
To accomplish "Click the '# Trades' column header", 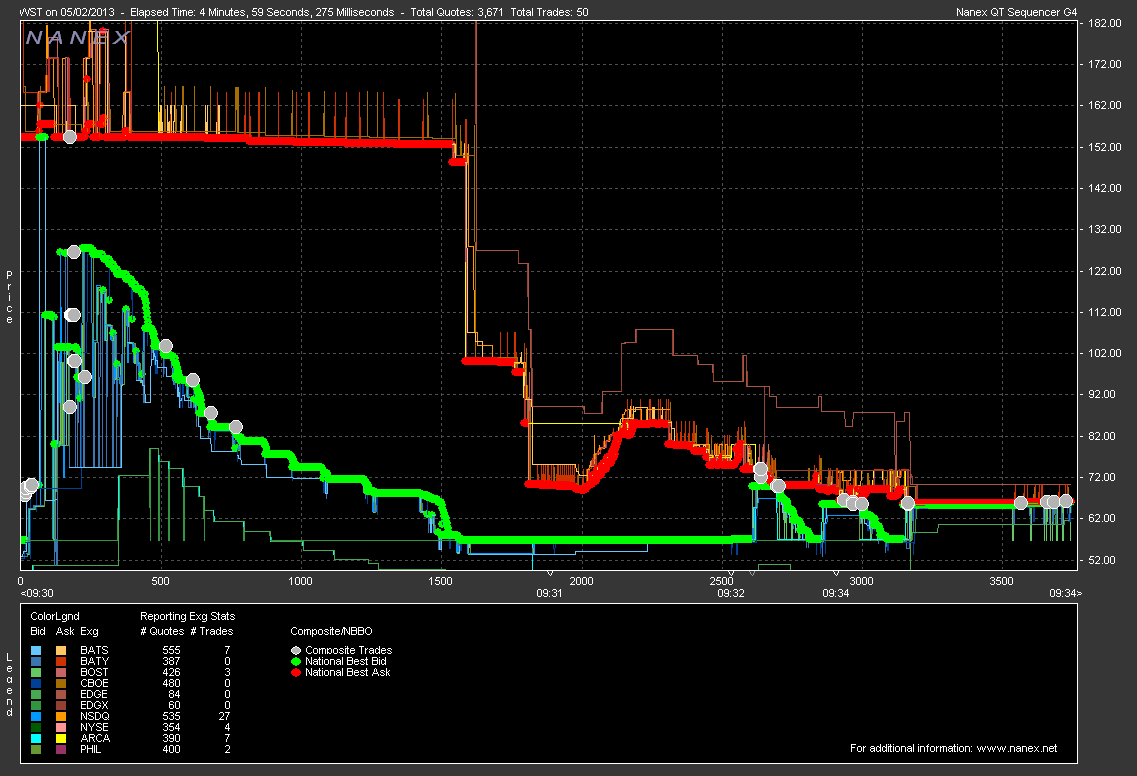I will 212,632.
